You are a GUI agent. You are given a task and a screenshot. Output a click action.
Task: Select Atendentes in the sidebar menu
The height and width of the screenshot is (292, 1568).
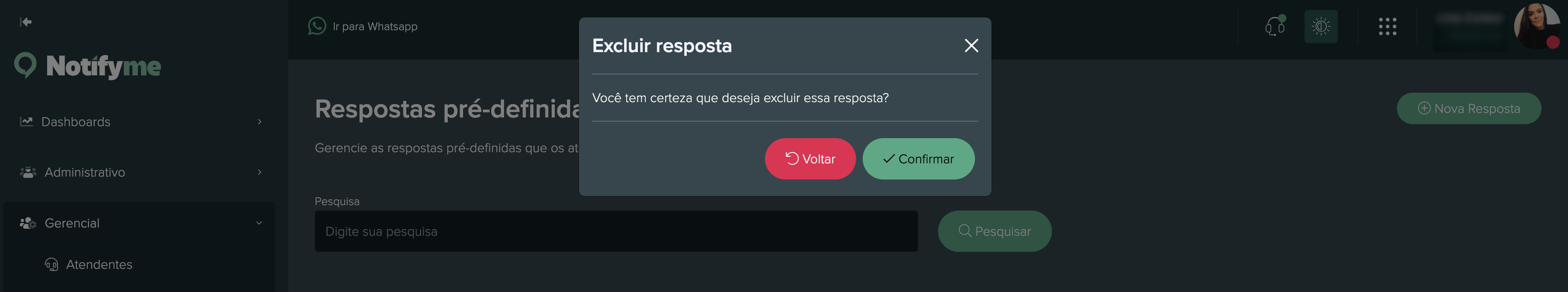[x=99, y=264]
